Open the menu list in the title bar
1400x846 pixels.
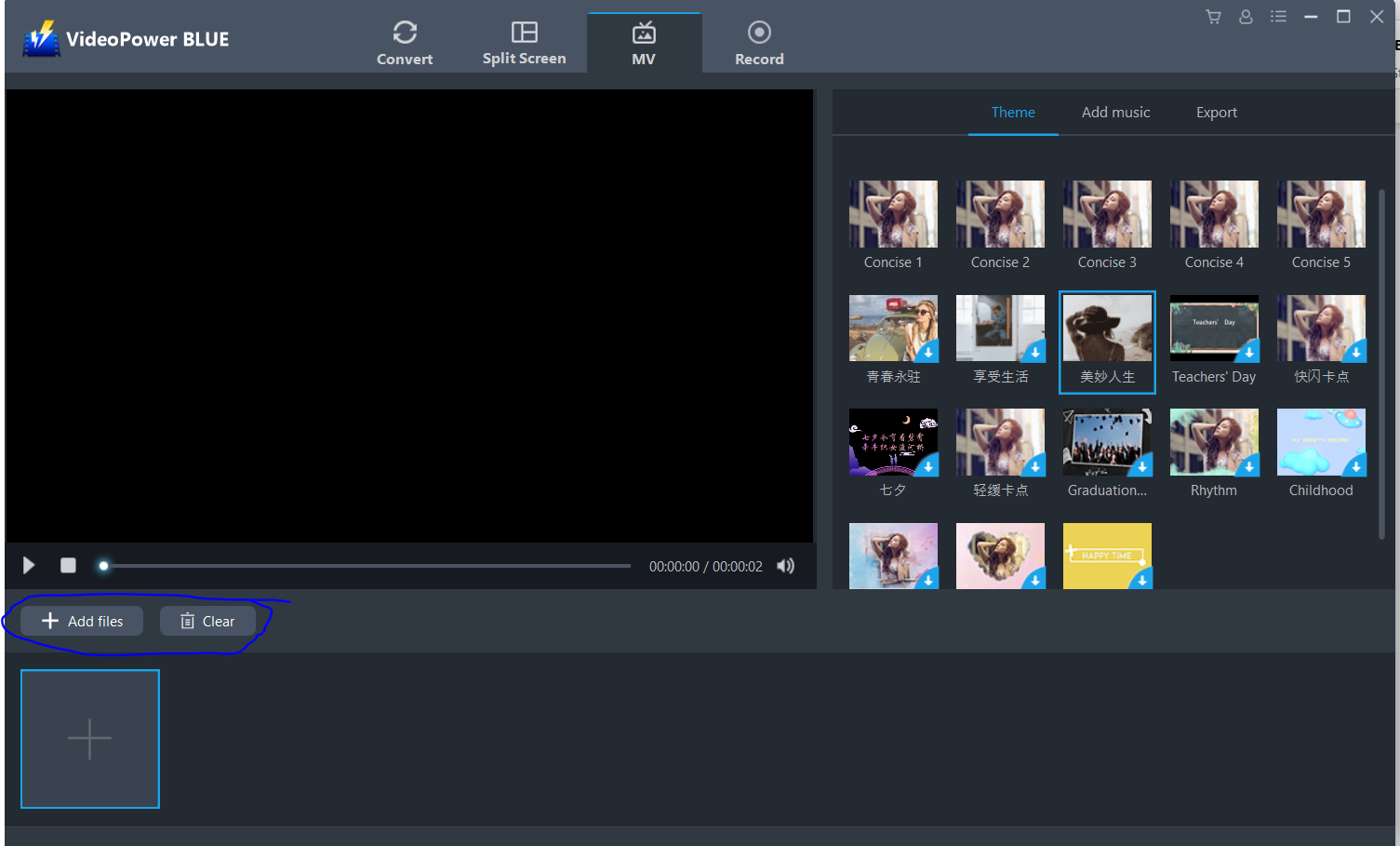point(1278,16)
